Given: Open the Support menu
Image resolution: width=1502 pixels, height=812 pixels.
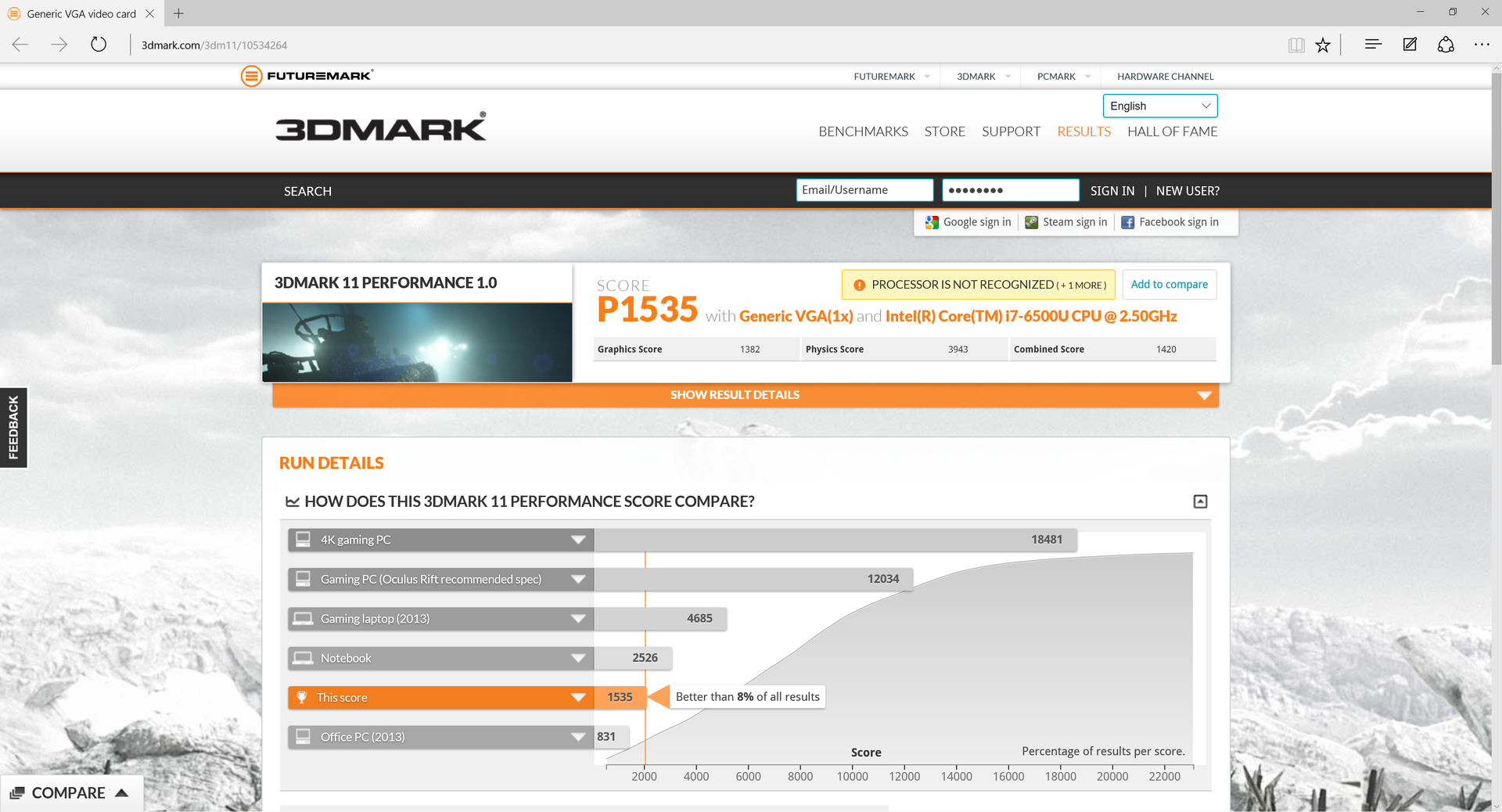Looking at the screenshot, I should click(x=1011, y=131).
